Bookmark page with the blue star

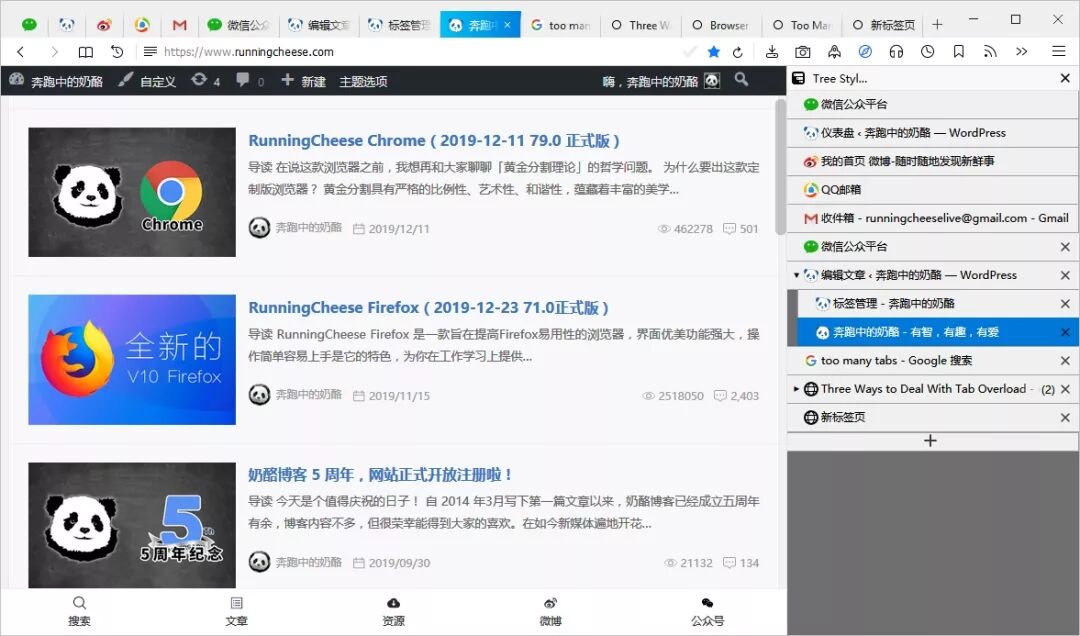click(714, 52)
